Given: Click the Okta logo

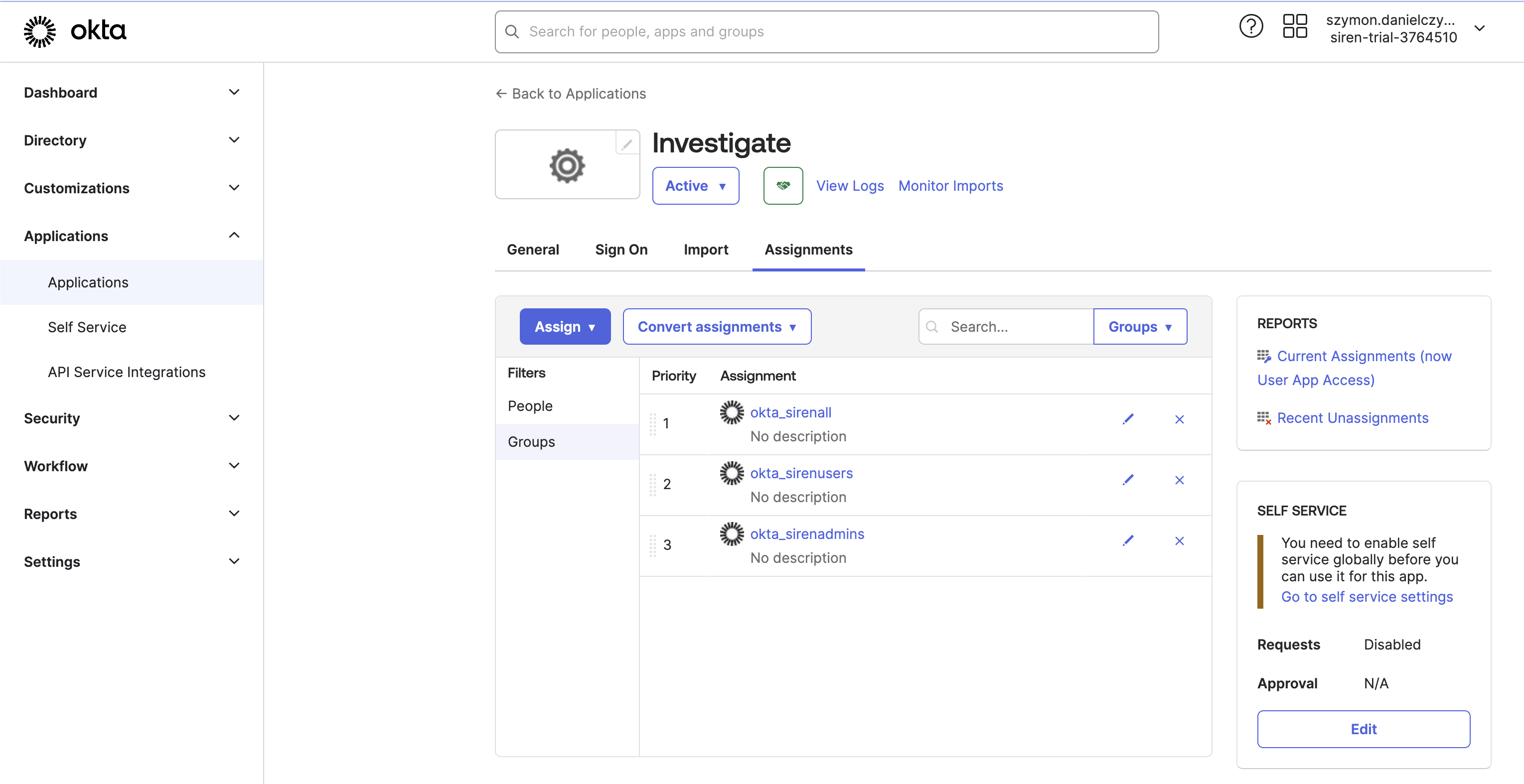Looking at the screenshot, I should [x=74, y=31].
